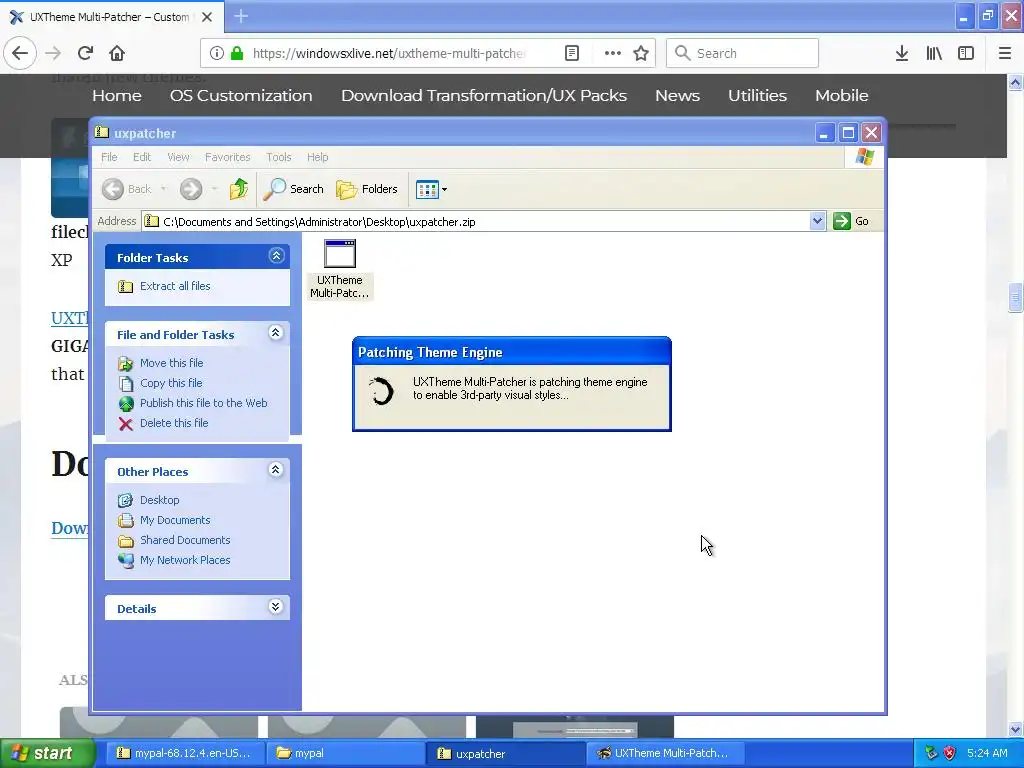This screenshot has width=1024, height=768.
Task: Click Delete this file
Action: point(174,423)
